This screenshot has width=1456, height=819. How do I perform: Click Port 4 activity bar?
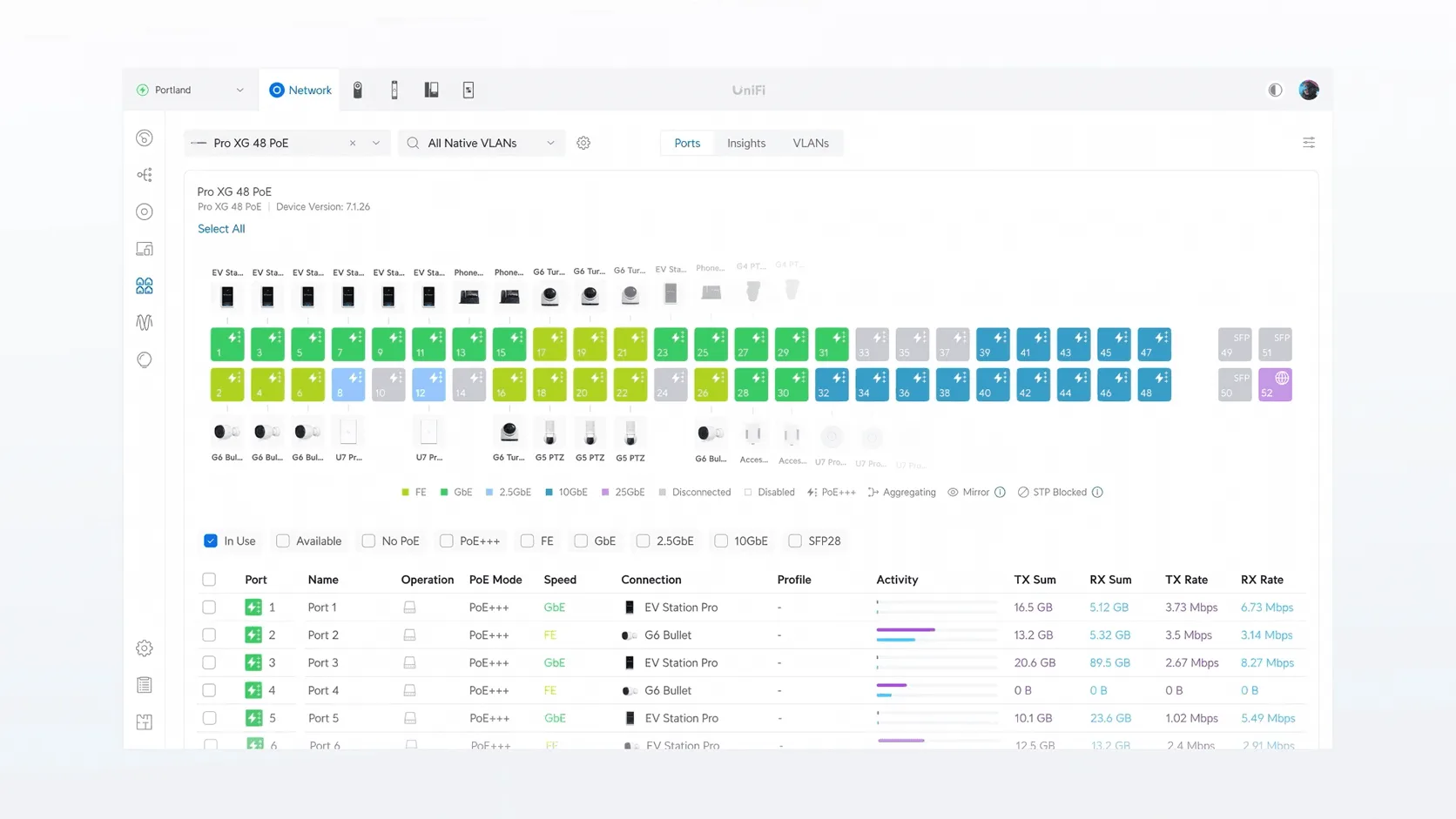coord(937,690)
